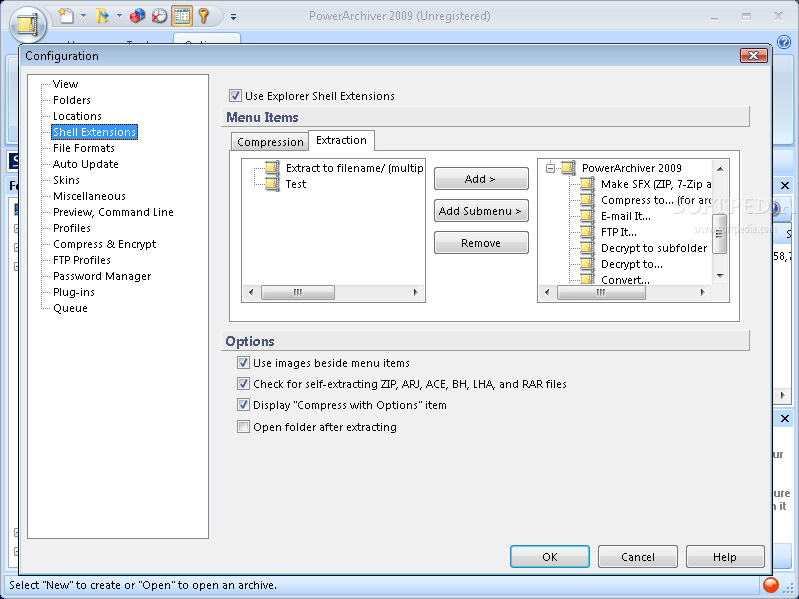Click horizontal scrollbar thumb in PowerArchiver tree
799x599 pixels.
[x=601, y=292]
